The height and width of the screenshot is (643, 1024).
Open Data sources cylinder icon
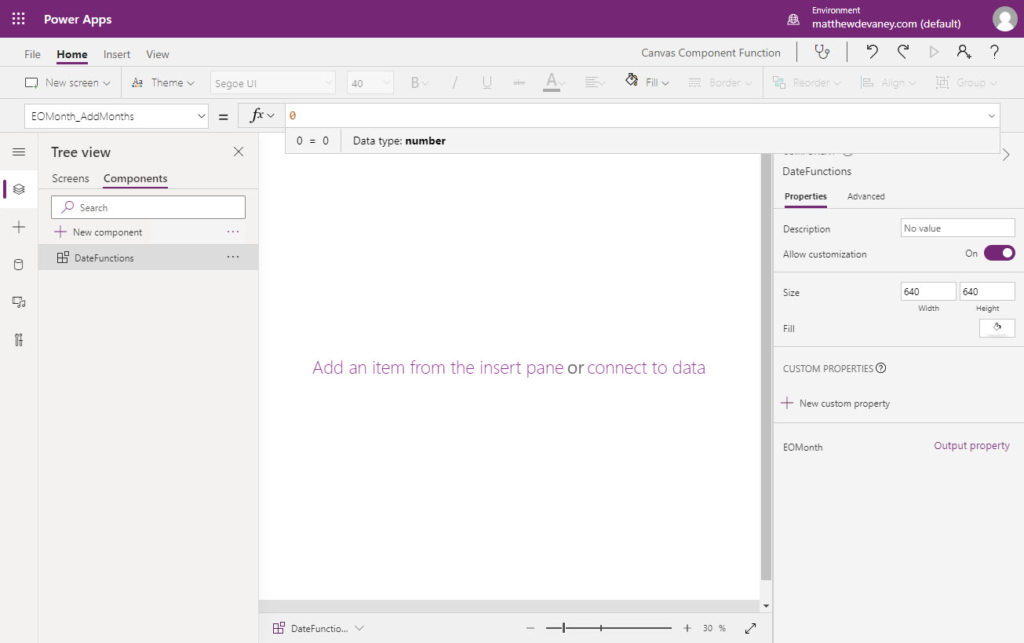click(19, 264)
